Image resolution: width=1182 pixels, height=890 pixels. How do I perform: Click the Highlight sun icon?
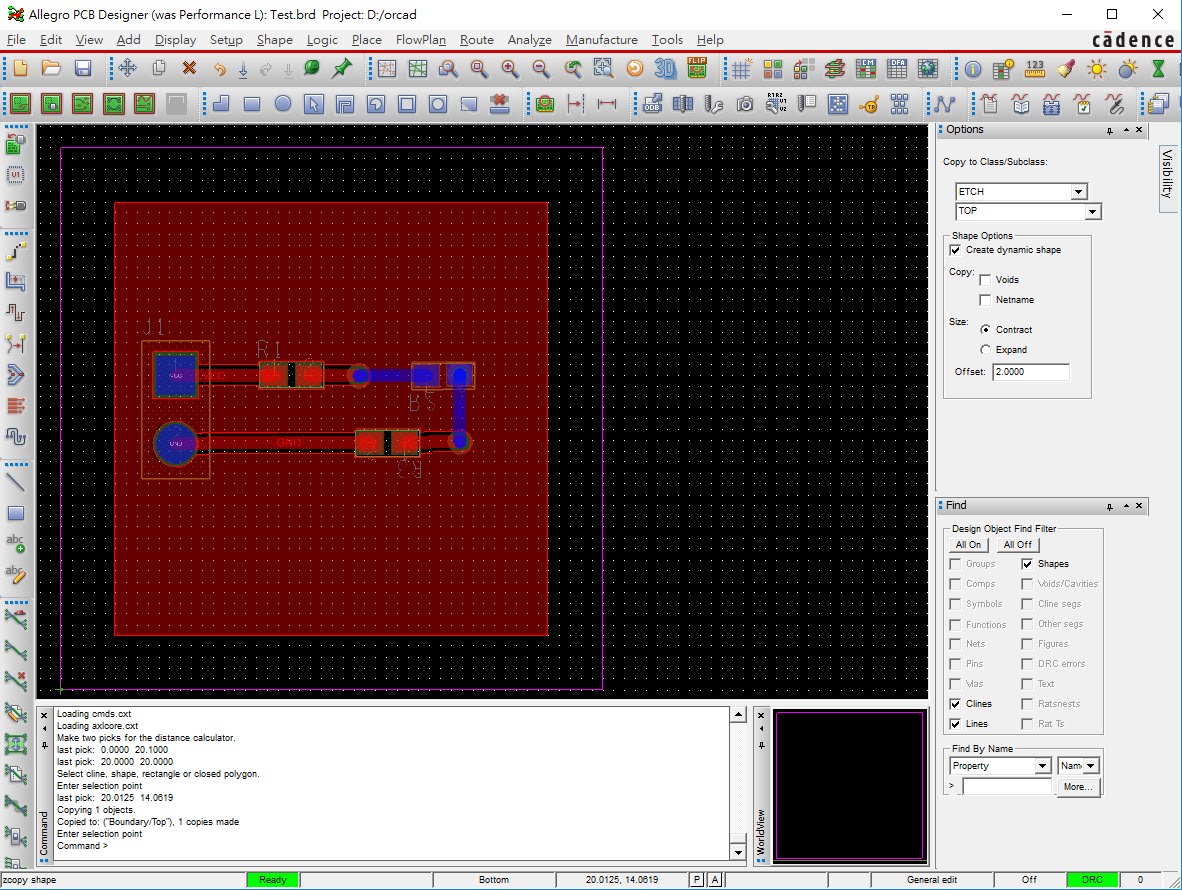[x=1096, y=69]
